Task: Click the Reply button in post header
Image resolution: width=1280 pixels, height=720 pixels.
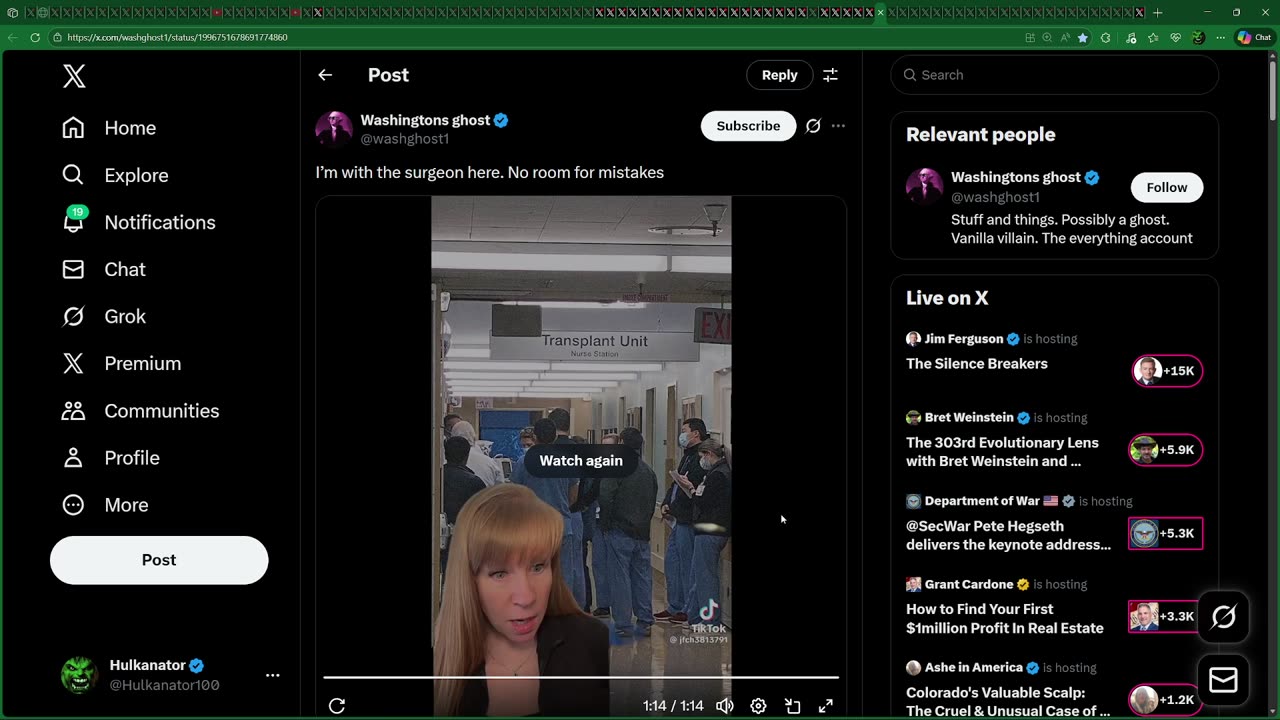Action: click(779, 75)
